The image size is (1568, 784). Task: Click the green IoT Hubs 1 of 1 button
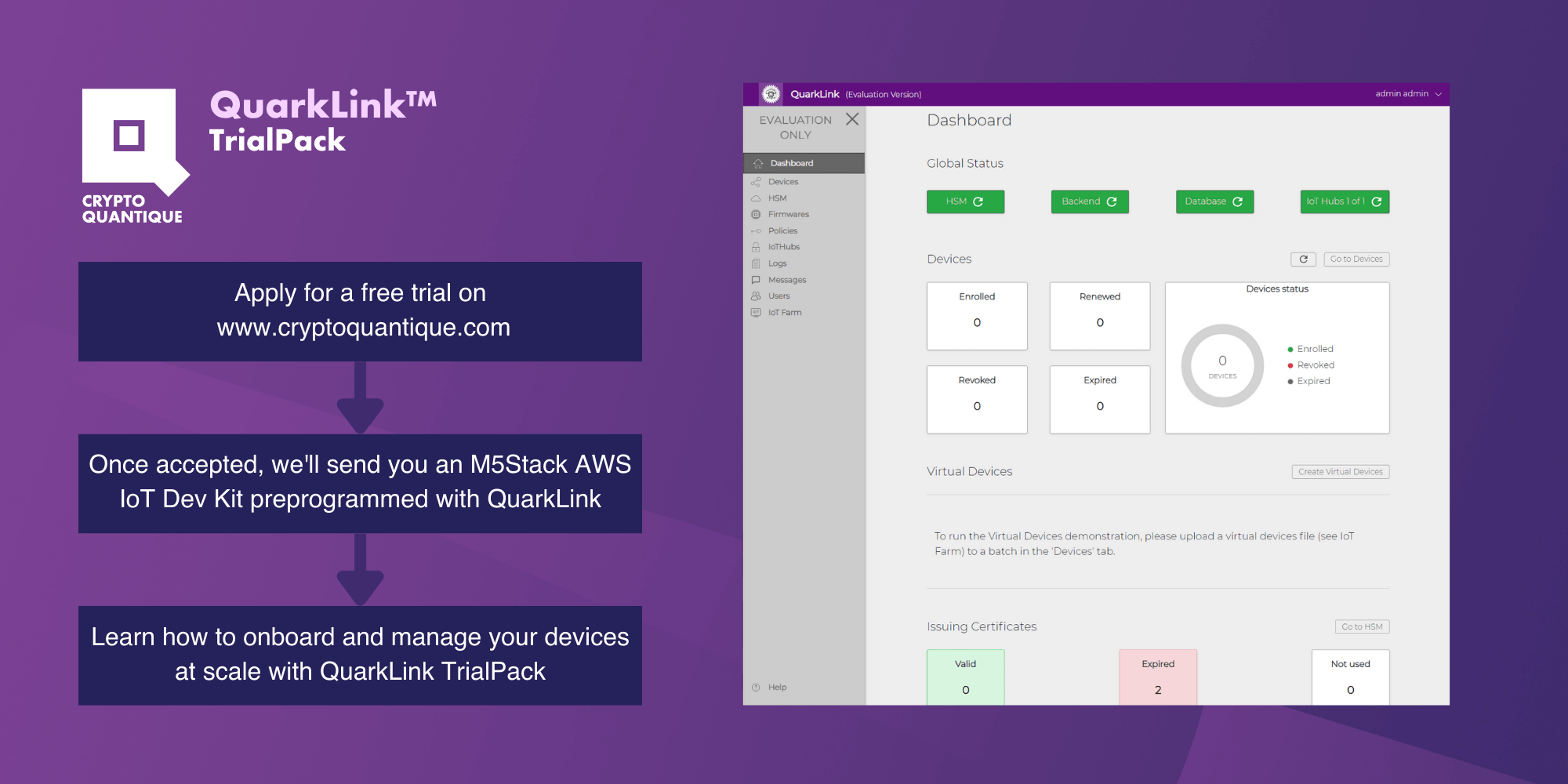(x=1345, y=201)
